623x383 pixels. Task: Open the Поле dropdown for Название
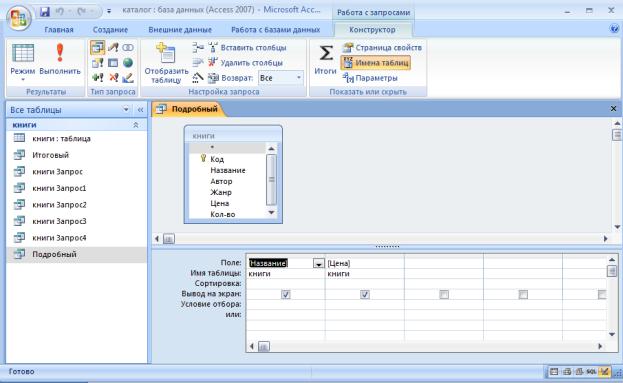[x=319, y=263]
